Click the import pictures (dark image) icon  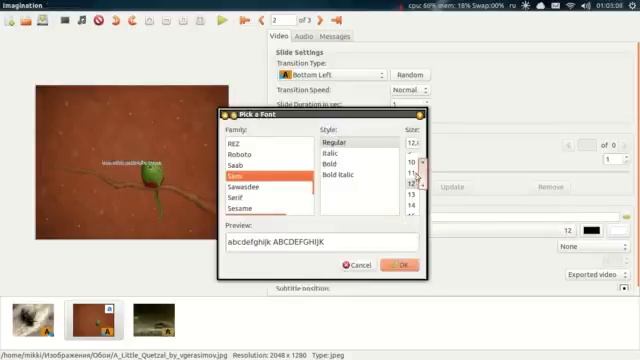tap(65, 20)
